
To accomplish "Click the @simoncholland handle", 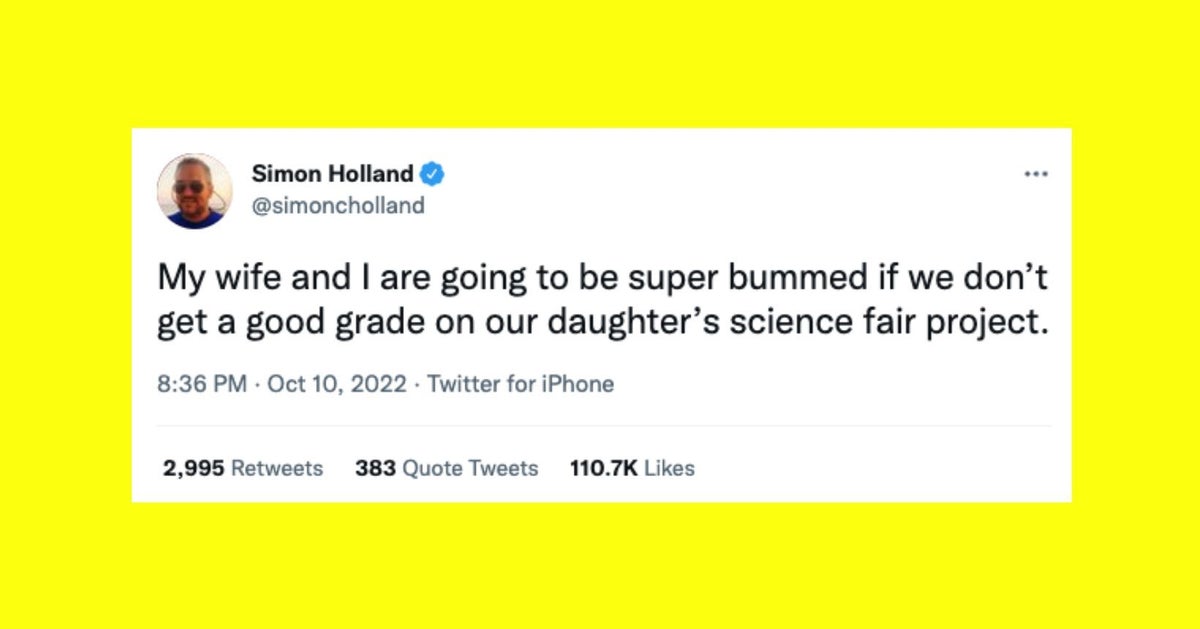I will [338, 205].
